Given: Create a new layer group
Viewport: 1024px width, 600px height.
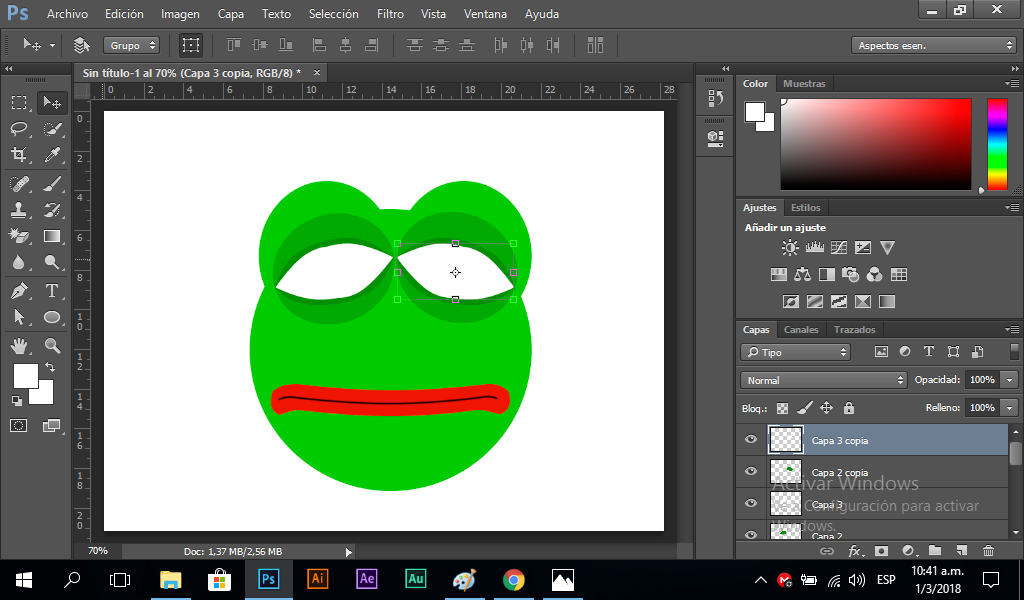Looking at the screenshot, I should [935, 551].
